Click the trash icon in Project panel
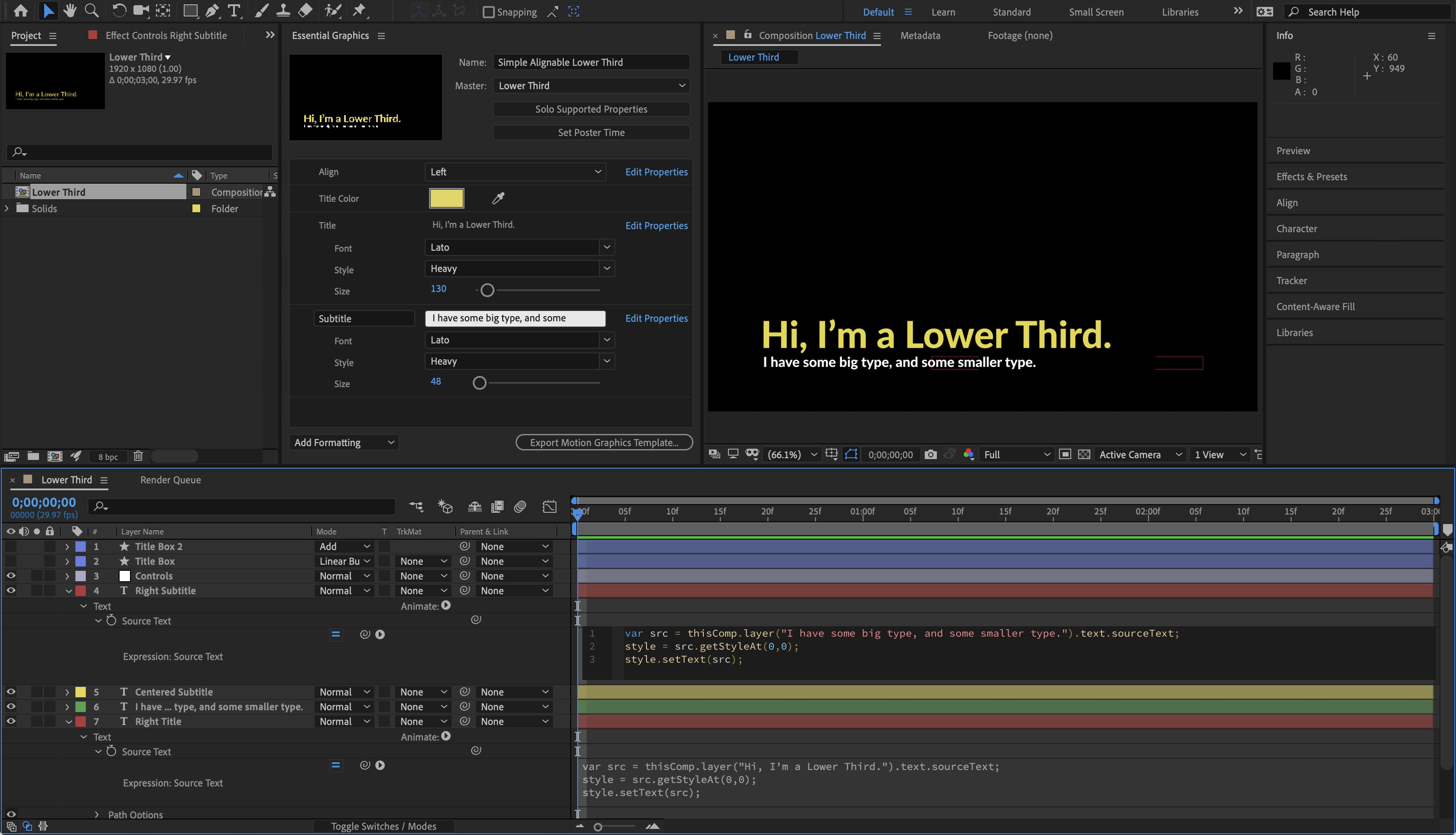This screenshot has height=835, width=1456. tap(138, 456)
